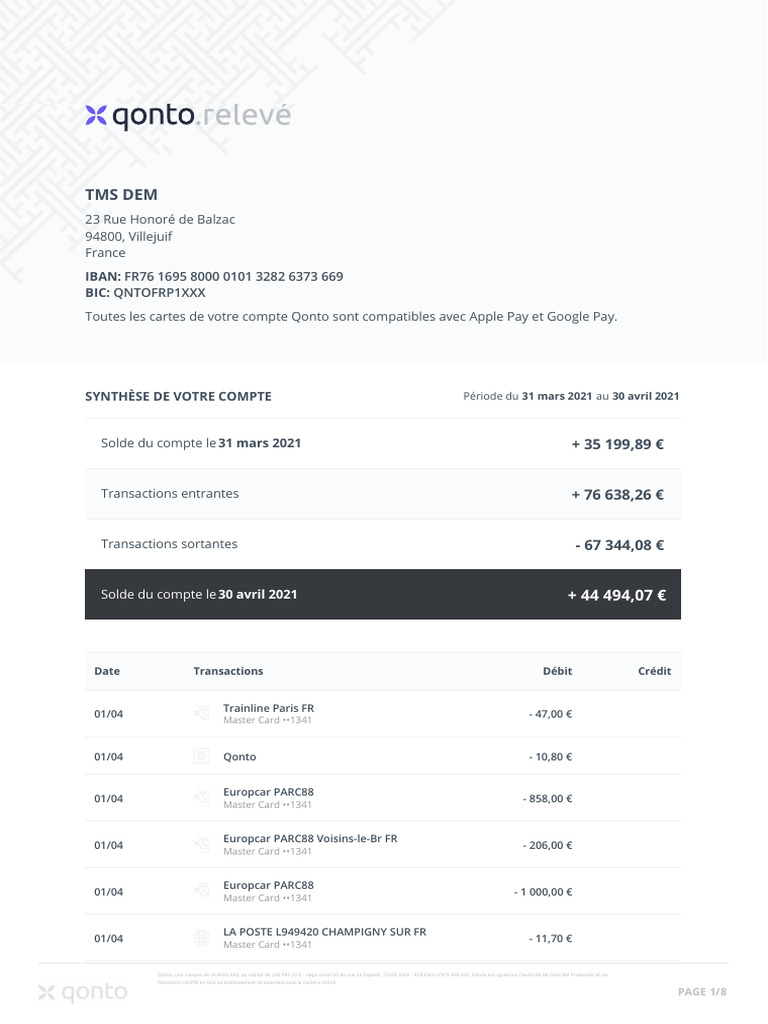768x1024 pixels.
Task: Click the IBAN number text
Action: coord(233,276)
